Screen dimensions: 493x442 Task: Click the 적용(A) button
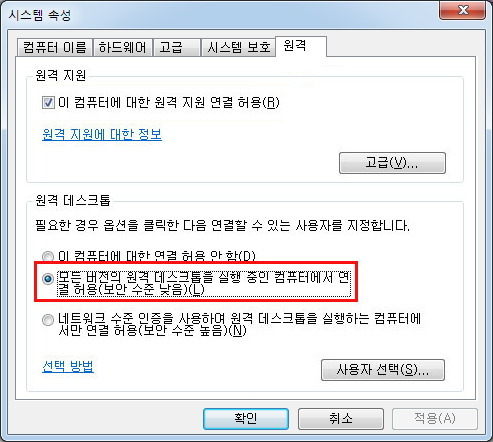click(x=435, y=419)
